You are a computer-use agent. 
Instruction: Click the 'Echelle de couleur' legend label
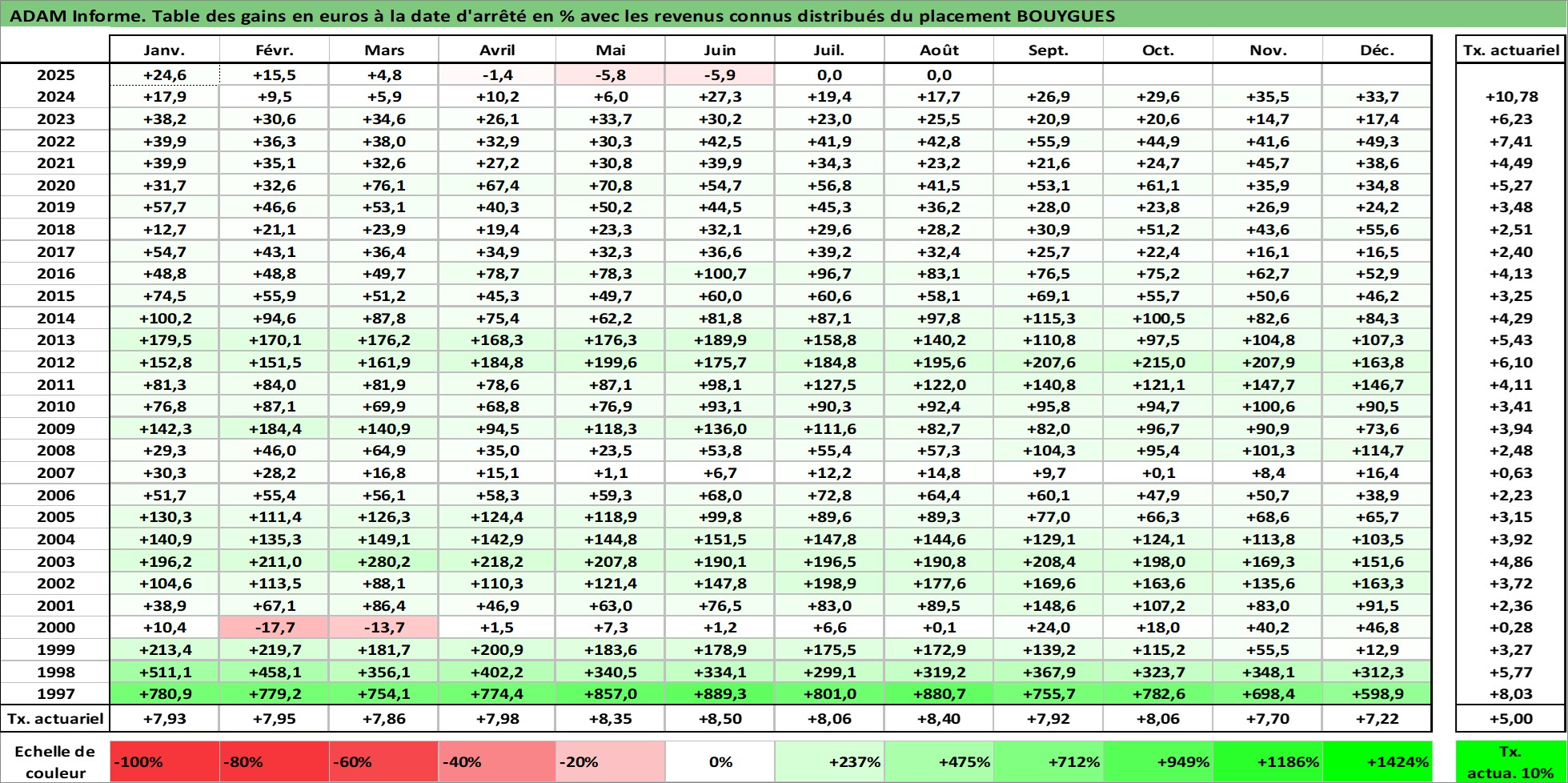(55, 762)
